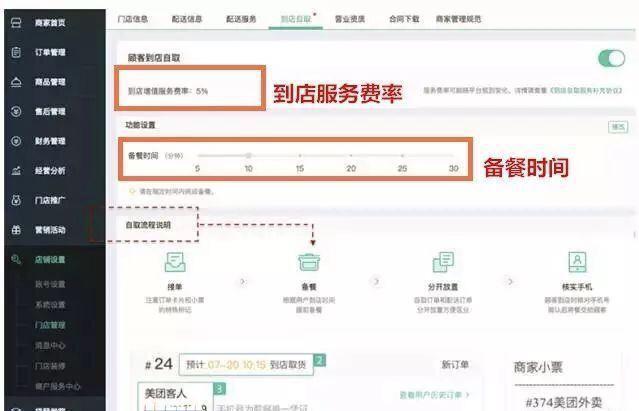Open 系统设置 submenu item
Viewport: 639px width, 411px height.
tap(50, 305)
